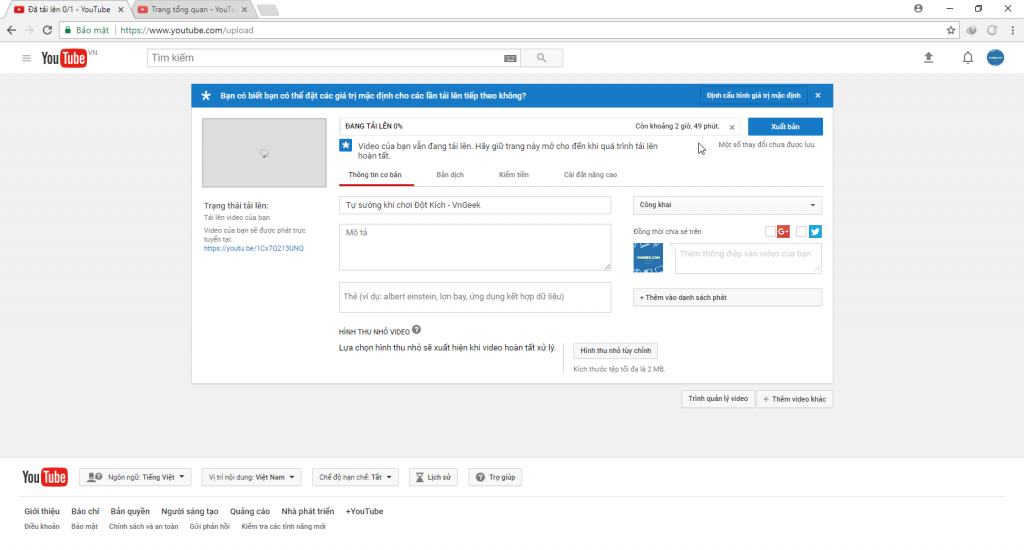Click the magnifier search button
This screenshot has height=550, width=1024.
tap(541, 57)
